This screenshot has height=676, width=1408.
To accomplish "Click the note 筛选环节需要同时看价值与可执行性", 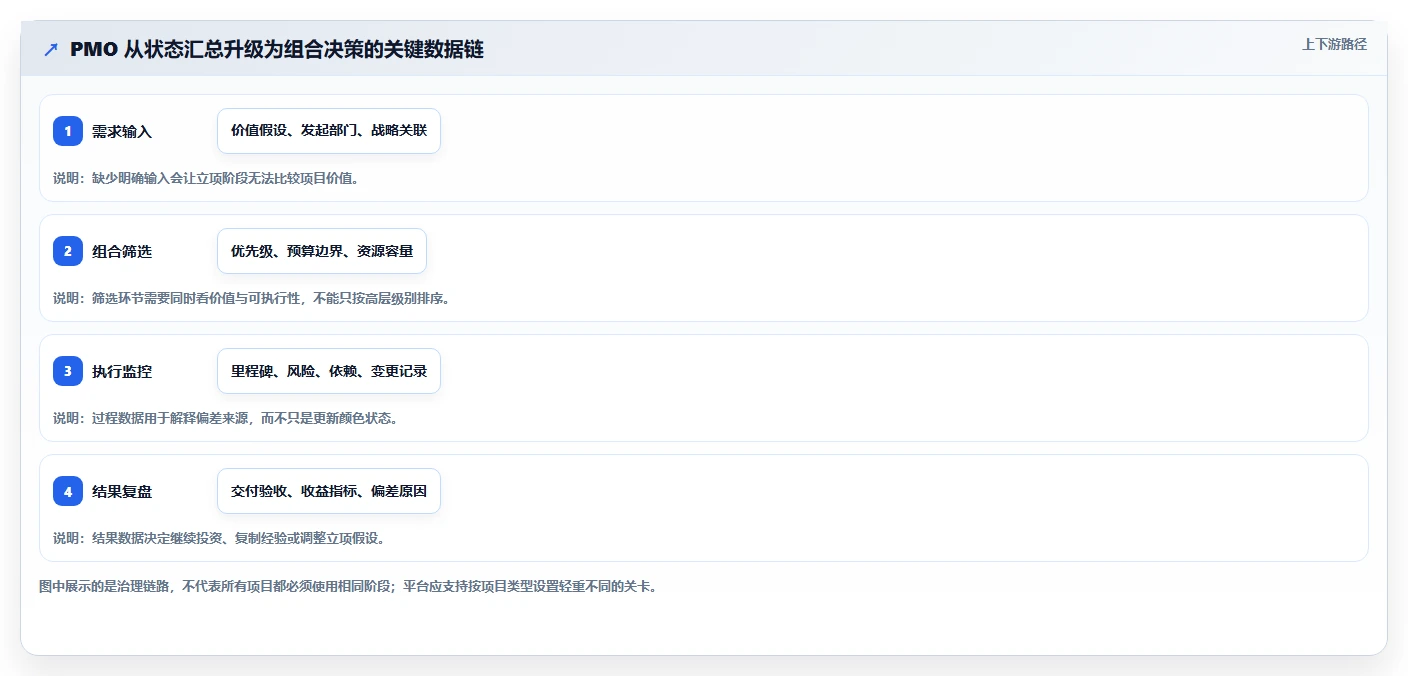I will pyautogui.click(x=251, y=298).
